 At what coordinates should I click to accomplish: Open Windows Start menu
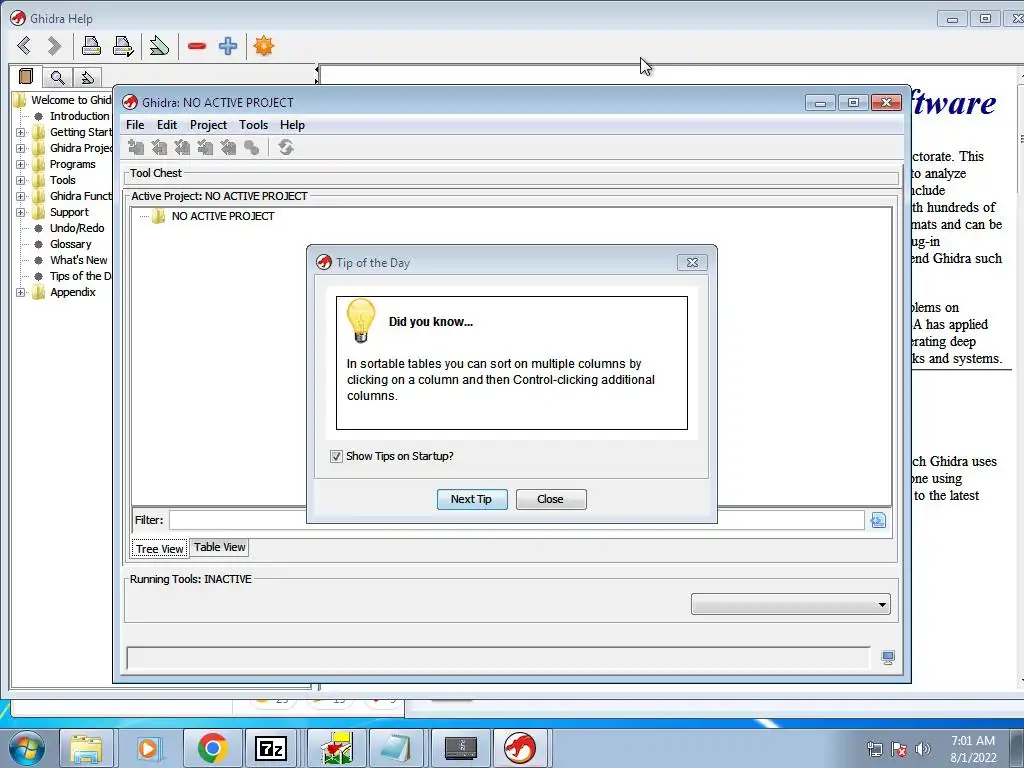(x=25, y=748)
